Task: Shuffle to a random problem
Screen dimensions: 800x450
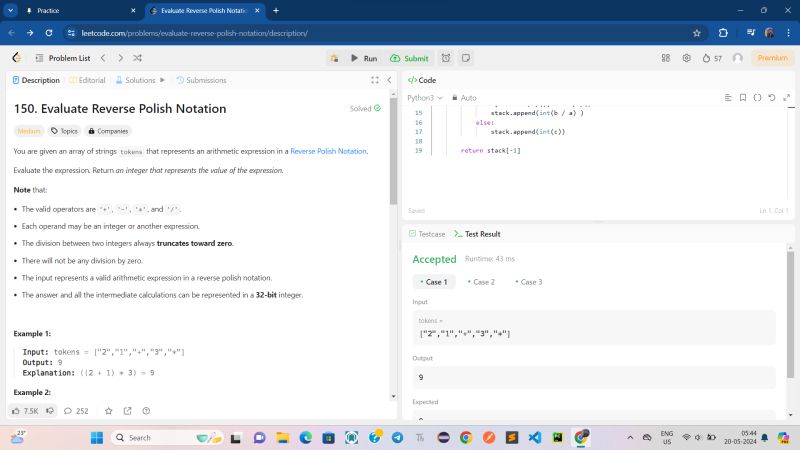Action: coord(135,58)
